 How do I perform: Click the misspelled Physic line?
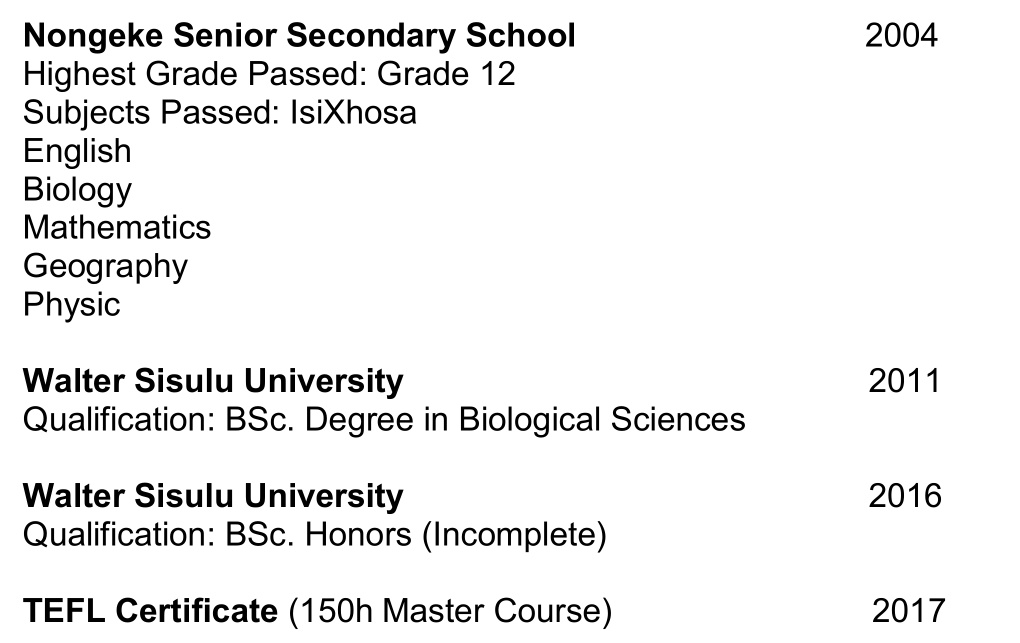point(71,304)
